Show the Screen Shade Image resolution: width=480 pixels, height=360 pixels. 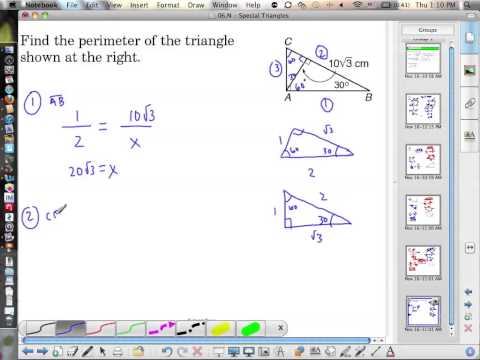218,351
